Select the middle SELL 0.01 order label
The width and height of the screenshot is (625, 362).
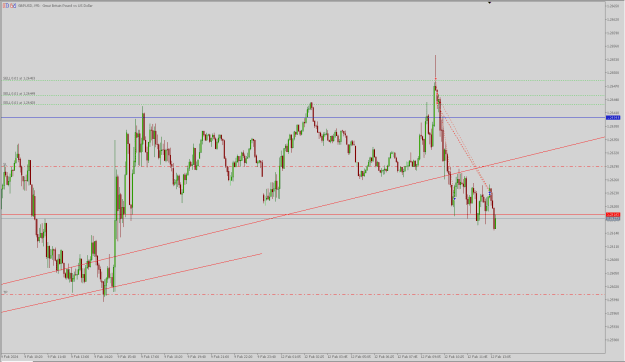click(19, 94)
